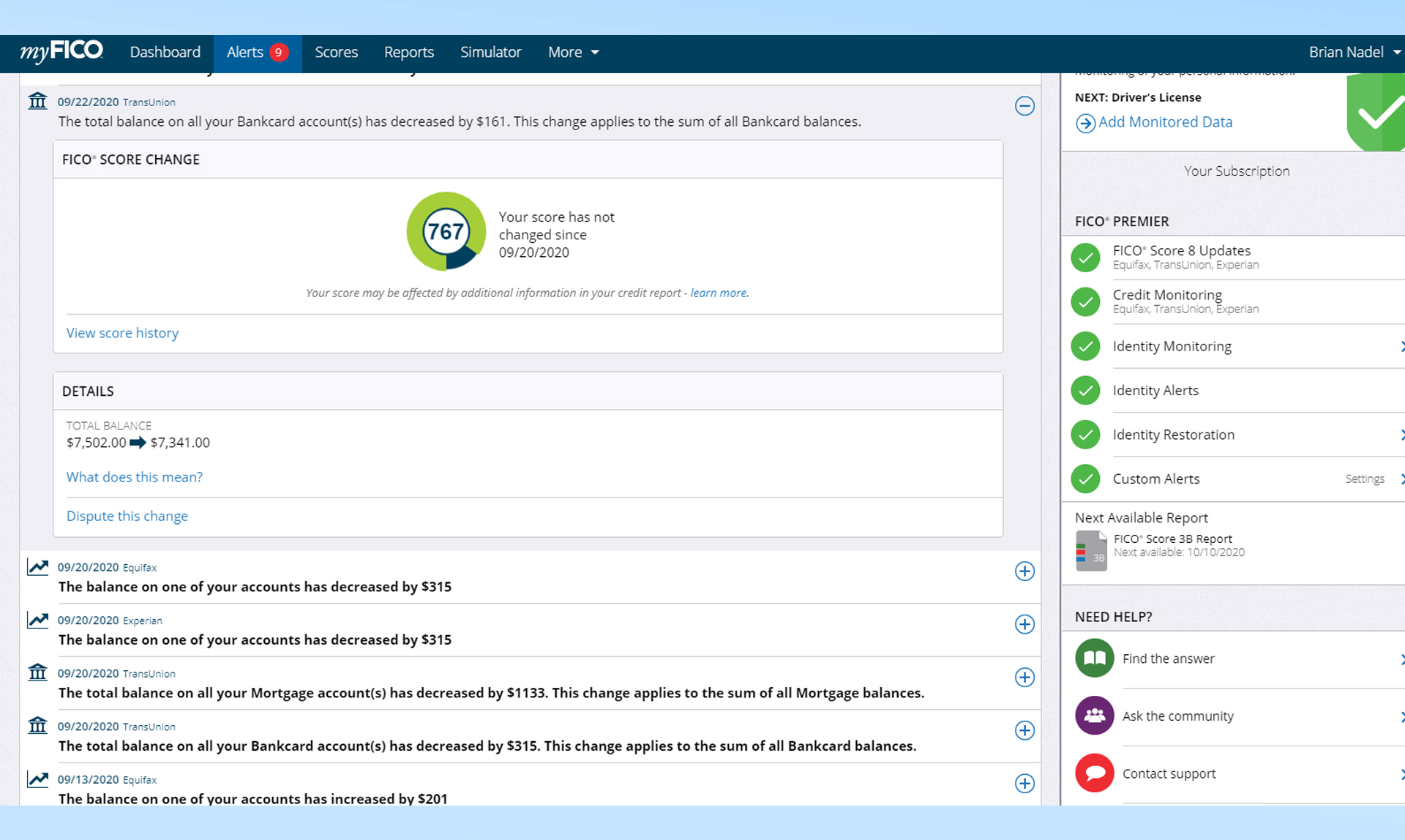Click Identity Restoration check icon

[x=1085, y=435]
